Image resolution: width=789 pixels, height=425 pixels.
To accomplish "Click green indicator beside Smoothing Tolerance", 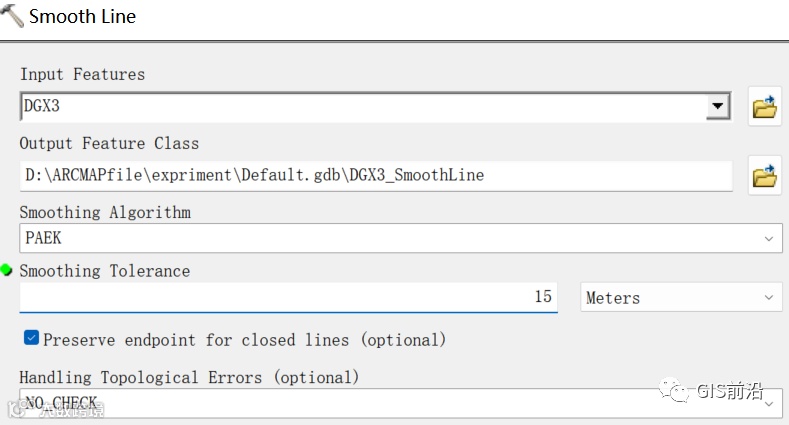I will pyautogui.click(x=7, y=270).
